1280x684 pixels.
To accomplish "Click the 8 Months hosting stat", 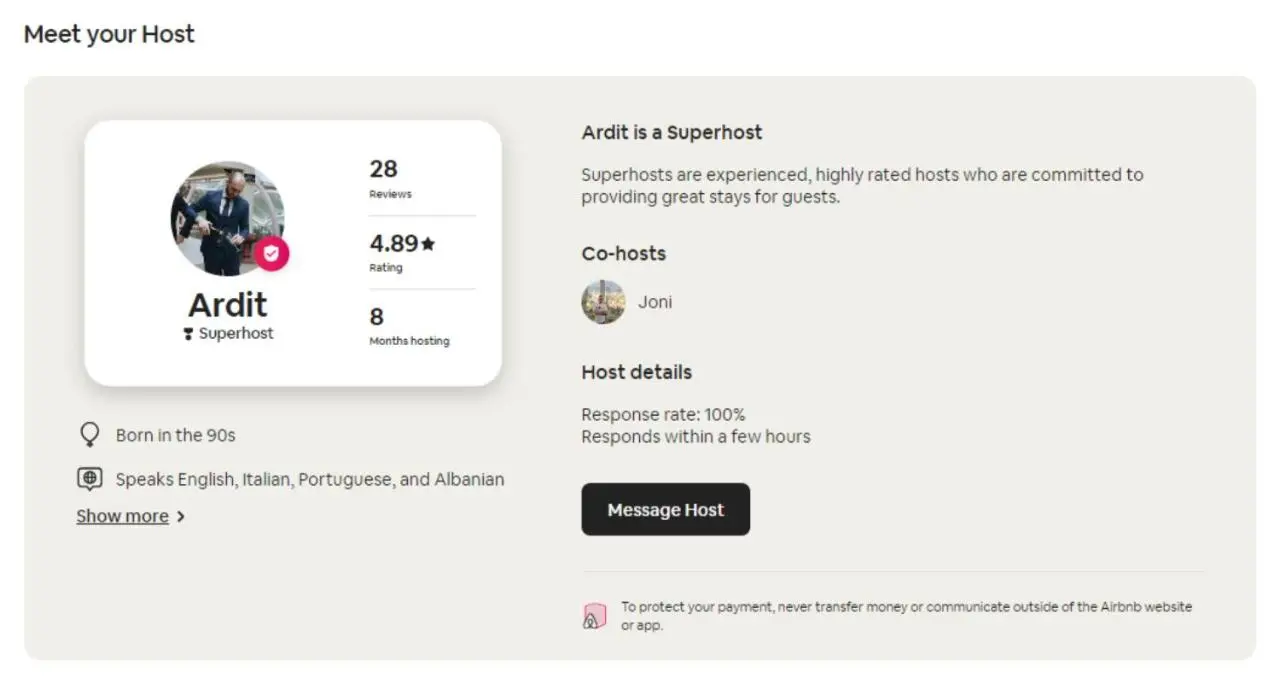I will coord(409,326).
